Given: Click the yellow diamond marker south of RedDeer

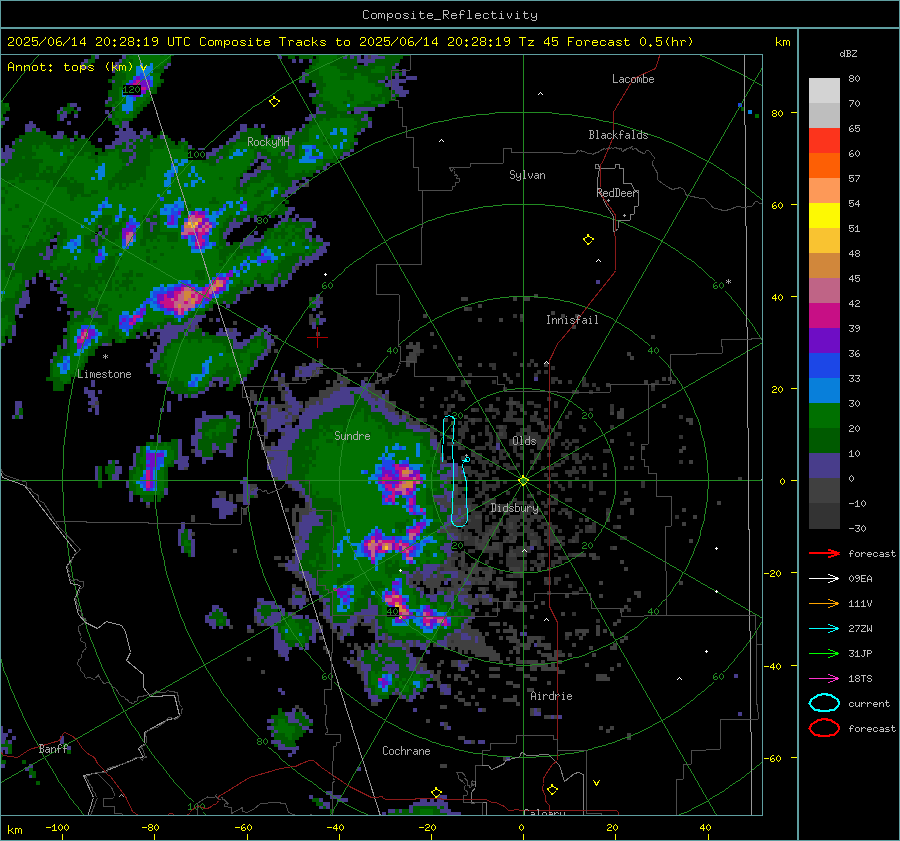Looking at the screenshot, I should pyautogui.click(x=588, y=239).
